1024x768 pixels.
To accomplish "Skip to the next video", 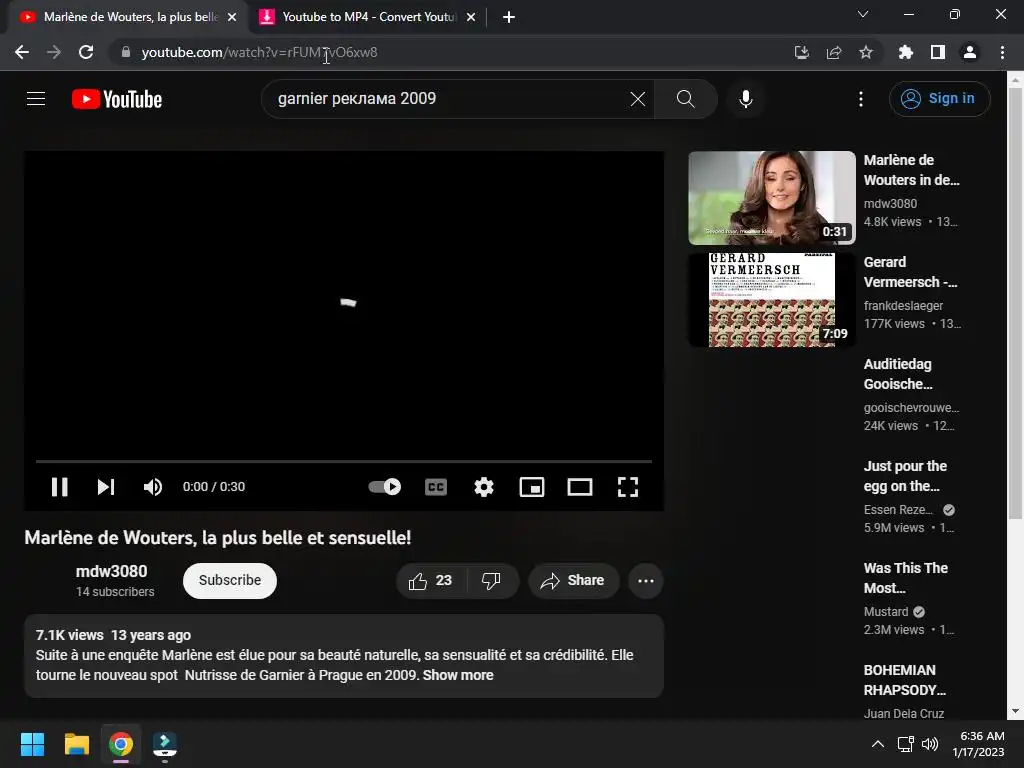I will click(x=106, y=487).
